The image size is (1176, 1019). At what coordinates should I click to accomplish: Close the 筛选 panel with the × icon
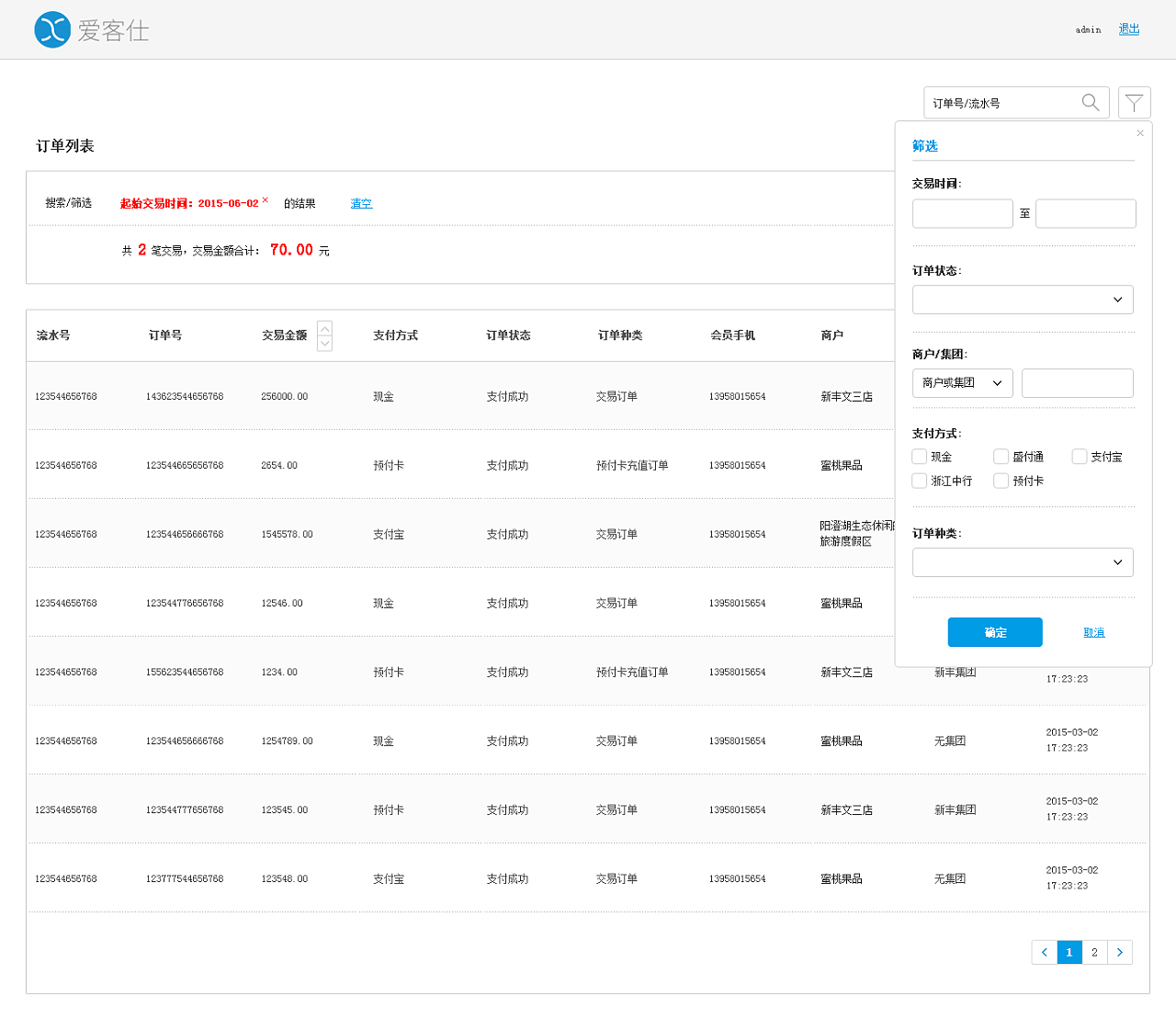[1139, 133]
